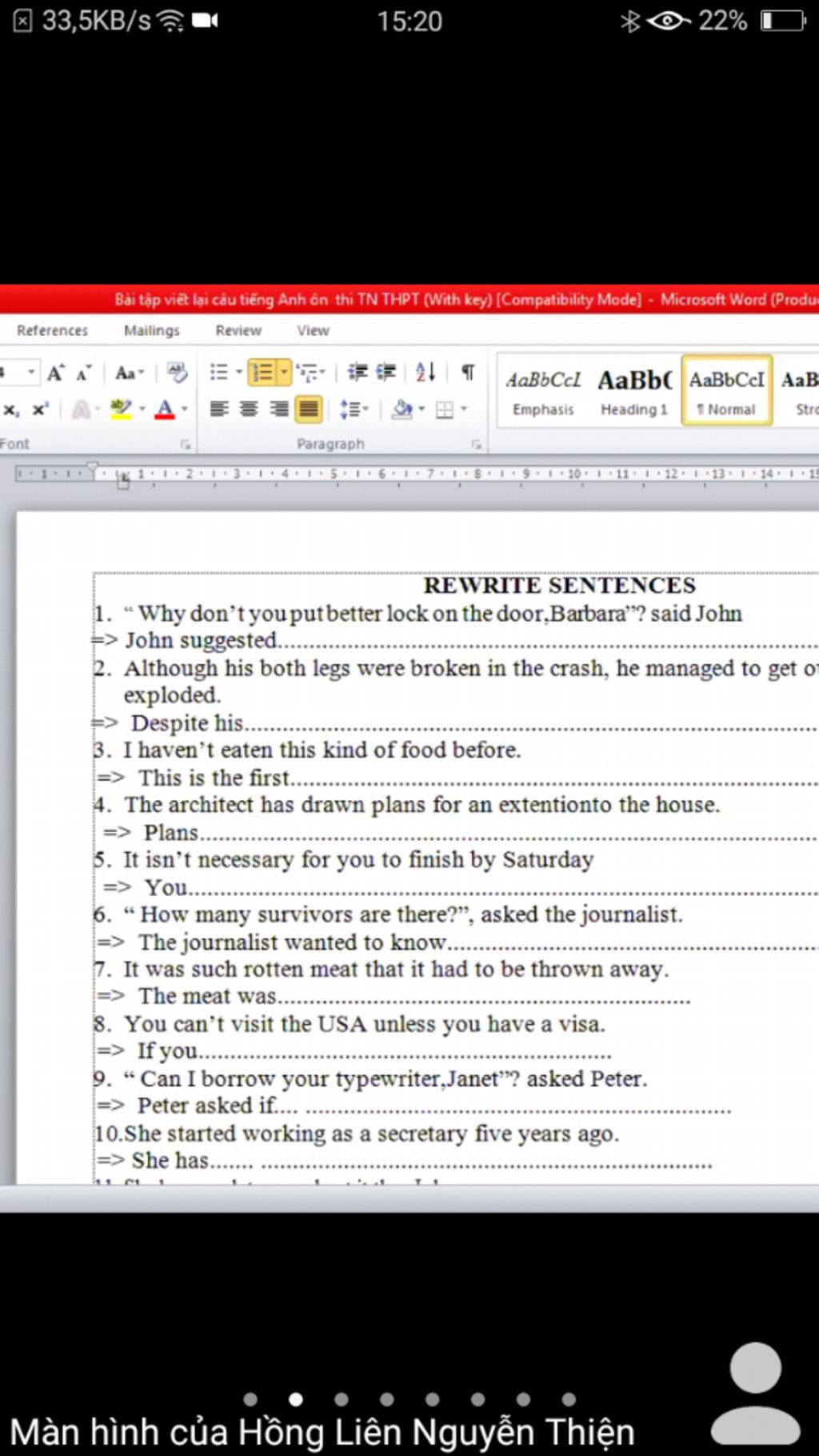Image resolution: width=819 pixels, height=1456 pixels.
Task: Click the Align Text Left icon
Action: (219, 410)
